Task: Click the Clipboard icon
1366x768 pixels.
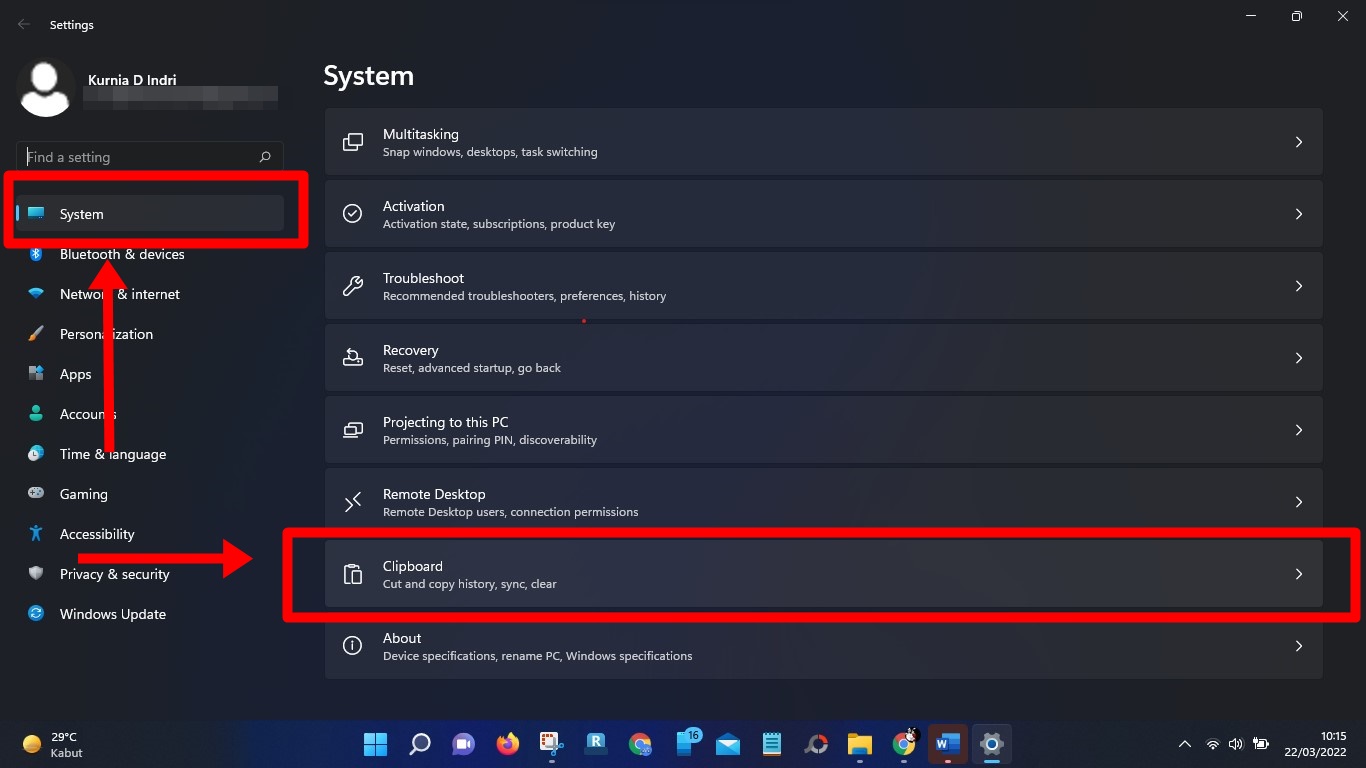Action: (352, 574)
